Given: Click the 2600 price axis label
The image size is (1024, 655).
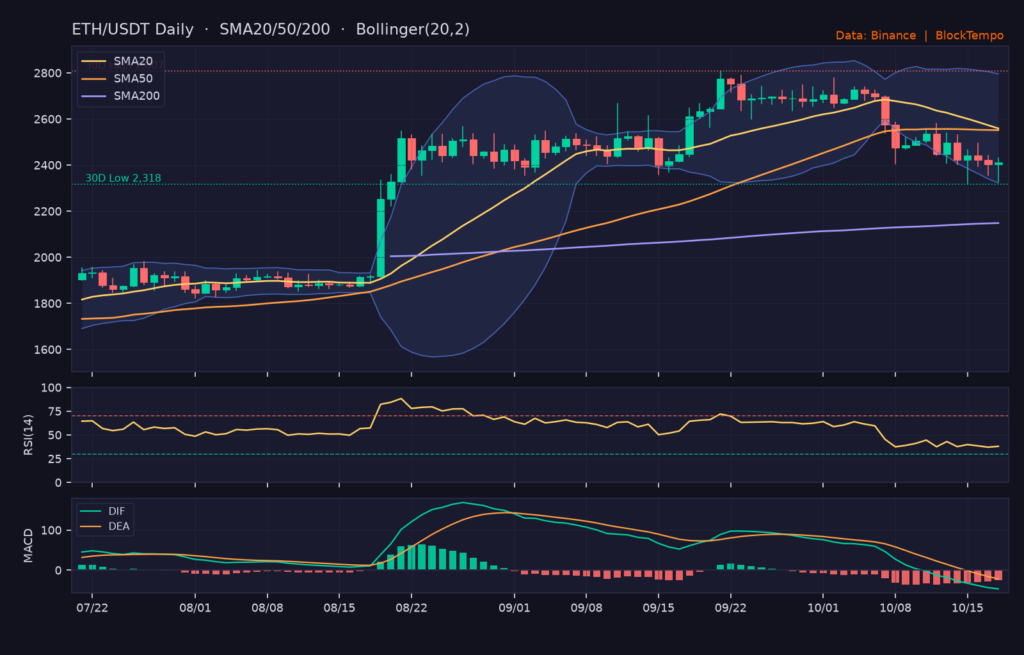Looking at the screenshot, I should [48, 119].
